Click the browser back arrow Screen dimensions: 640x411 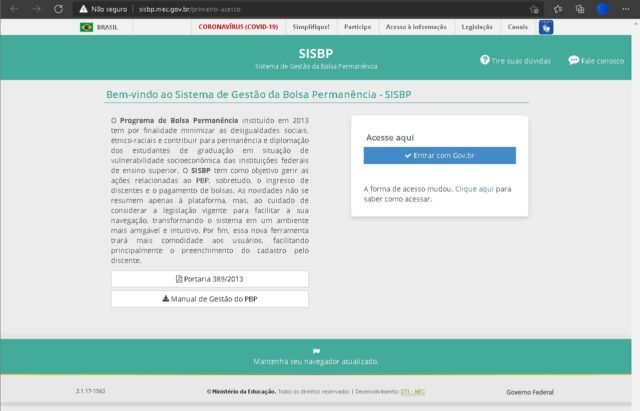(x=14, y=8)
